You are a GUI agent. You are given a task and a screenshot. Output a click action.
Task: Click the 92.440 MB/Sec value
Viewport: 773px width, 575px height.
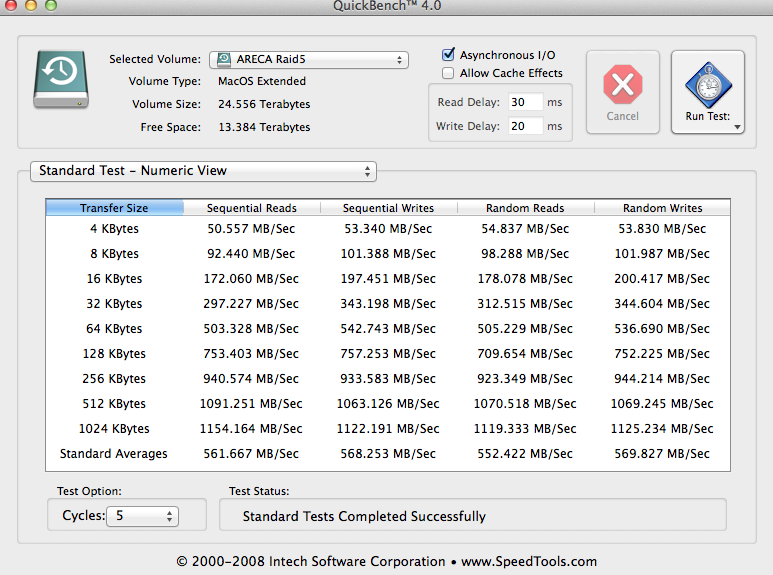click(251, 254)
